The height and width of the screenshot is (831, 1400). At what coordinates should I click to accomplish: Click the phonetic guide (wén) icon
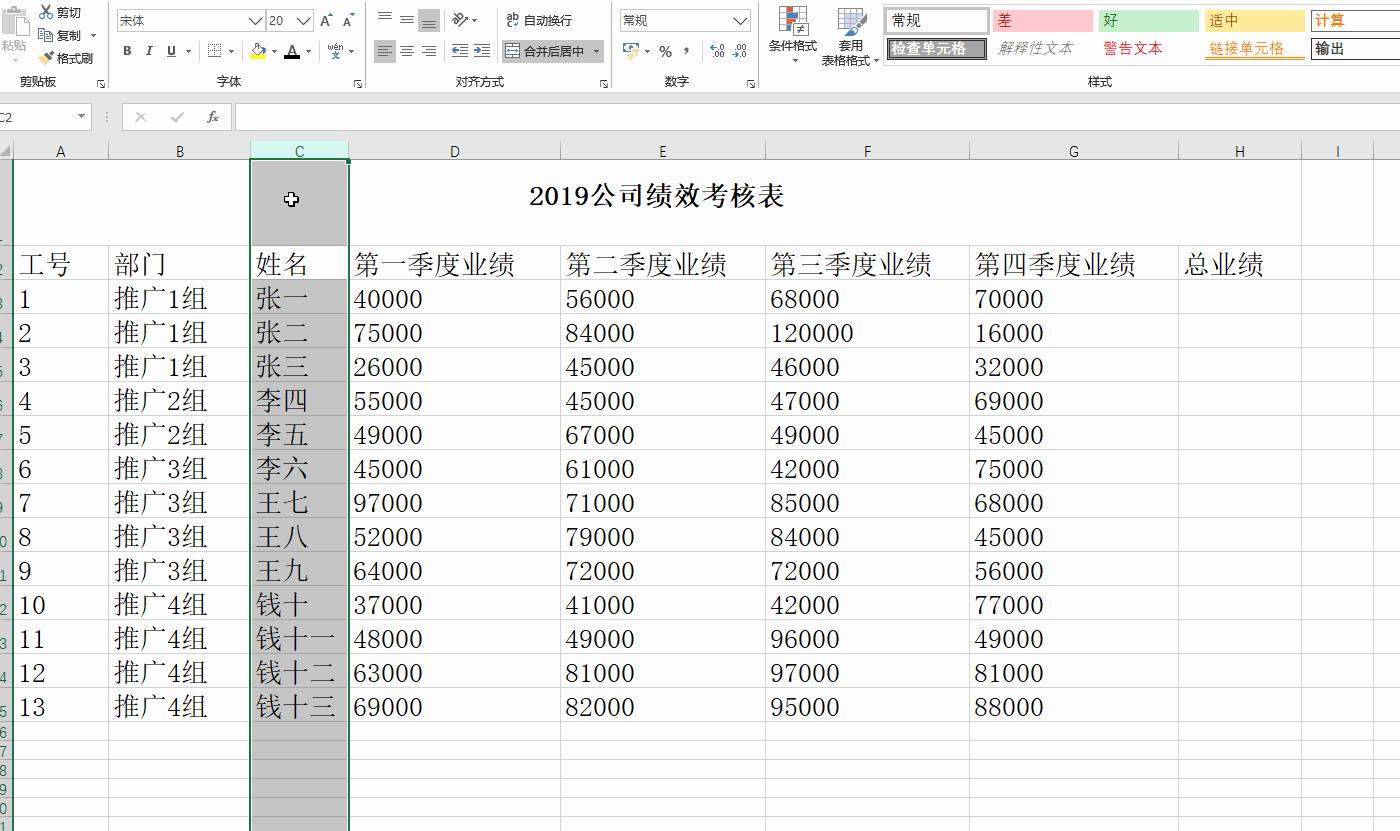[335, 51]
